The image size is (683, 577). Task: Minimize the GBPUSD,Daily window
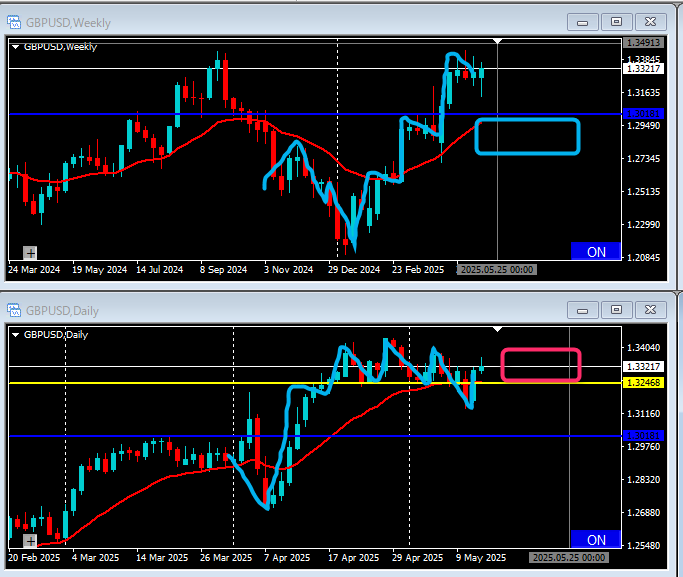tap(582, 310)
